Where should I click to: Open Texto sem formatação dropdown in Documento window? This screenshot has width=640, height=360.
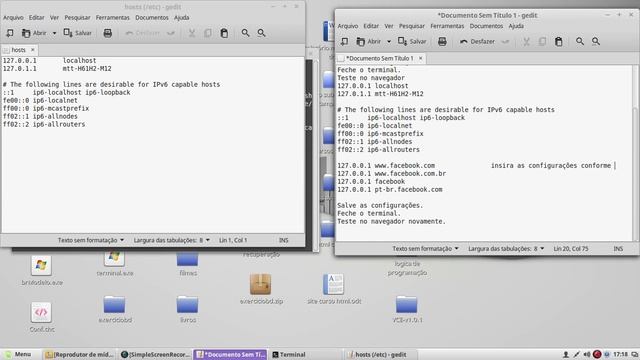pyautogui.click(x=425, y=248)
